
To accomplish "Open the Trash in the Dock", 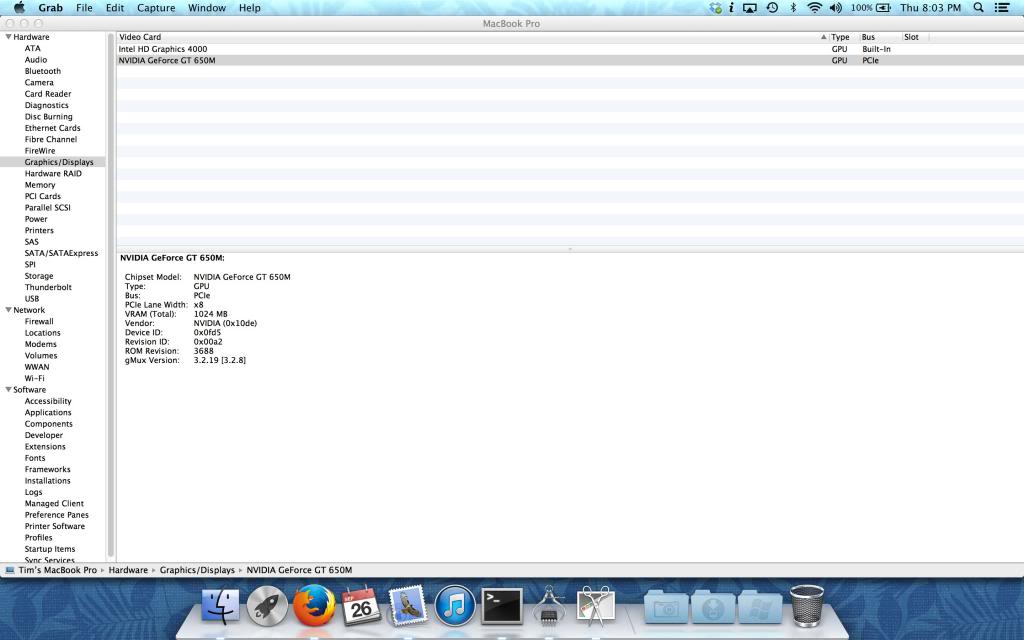I will click(807, 605).
